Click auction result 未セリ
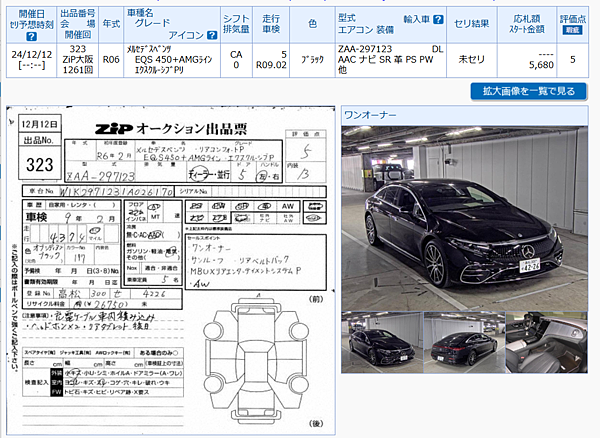This screenshot has height=438, width=600. 471,60
